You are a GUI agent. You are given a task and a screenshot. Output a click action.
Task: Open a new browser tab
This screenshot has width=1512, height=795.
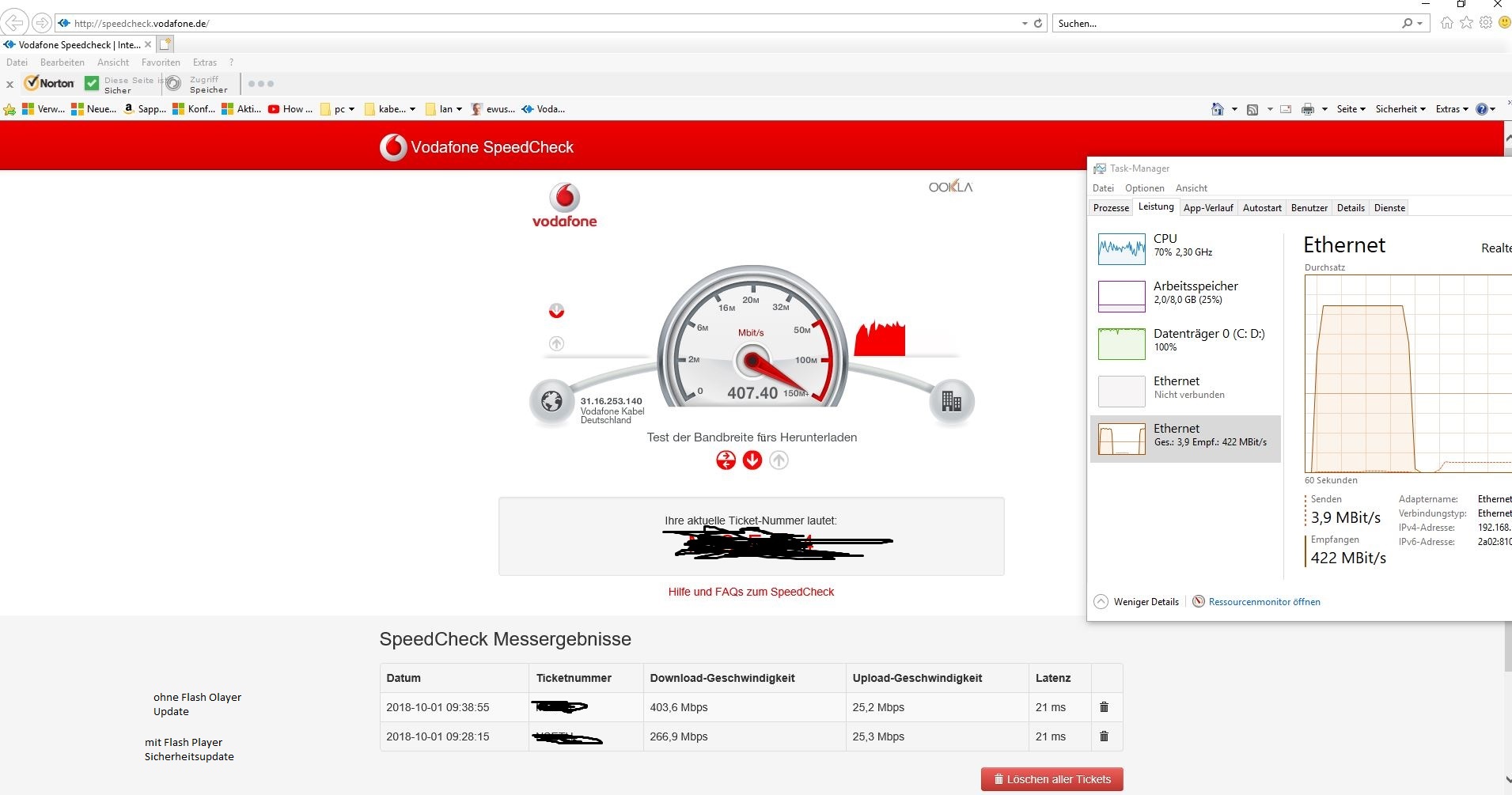[165, 44]
